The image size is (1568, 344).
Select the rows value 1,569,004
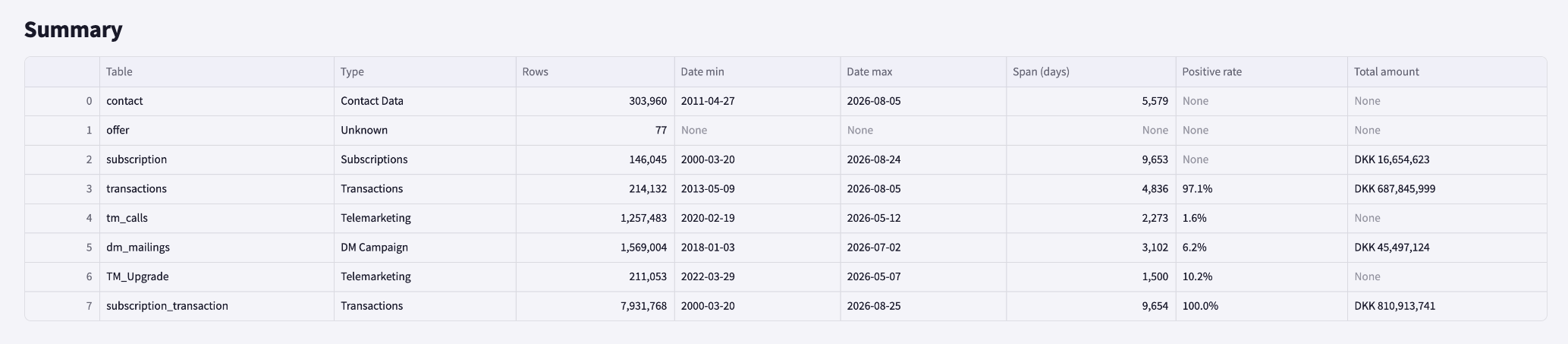(595, 247)
